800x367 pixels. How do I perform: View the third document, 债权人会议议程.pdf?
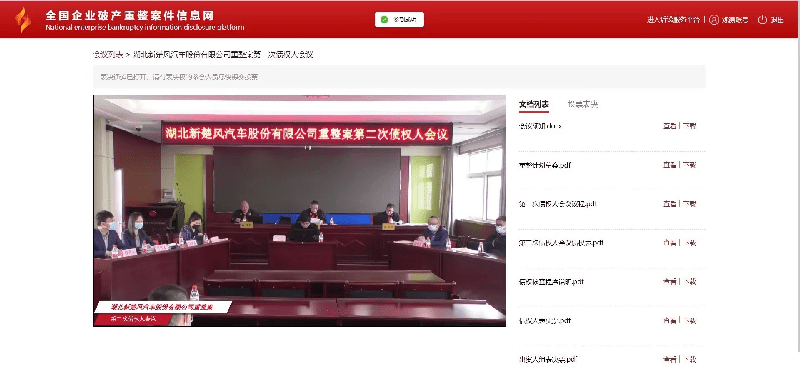click(x=669, y=204)
